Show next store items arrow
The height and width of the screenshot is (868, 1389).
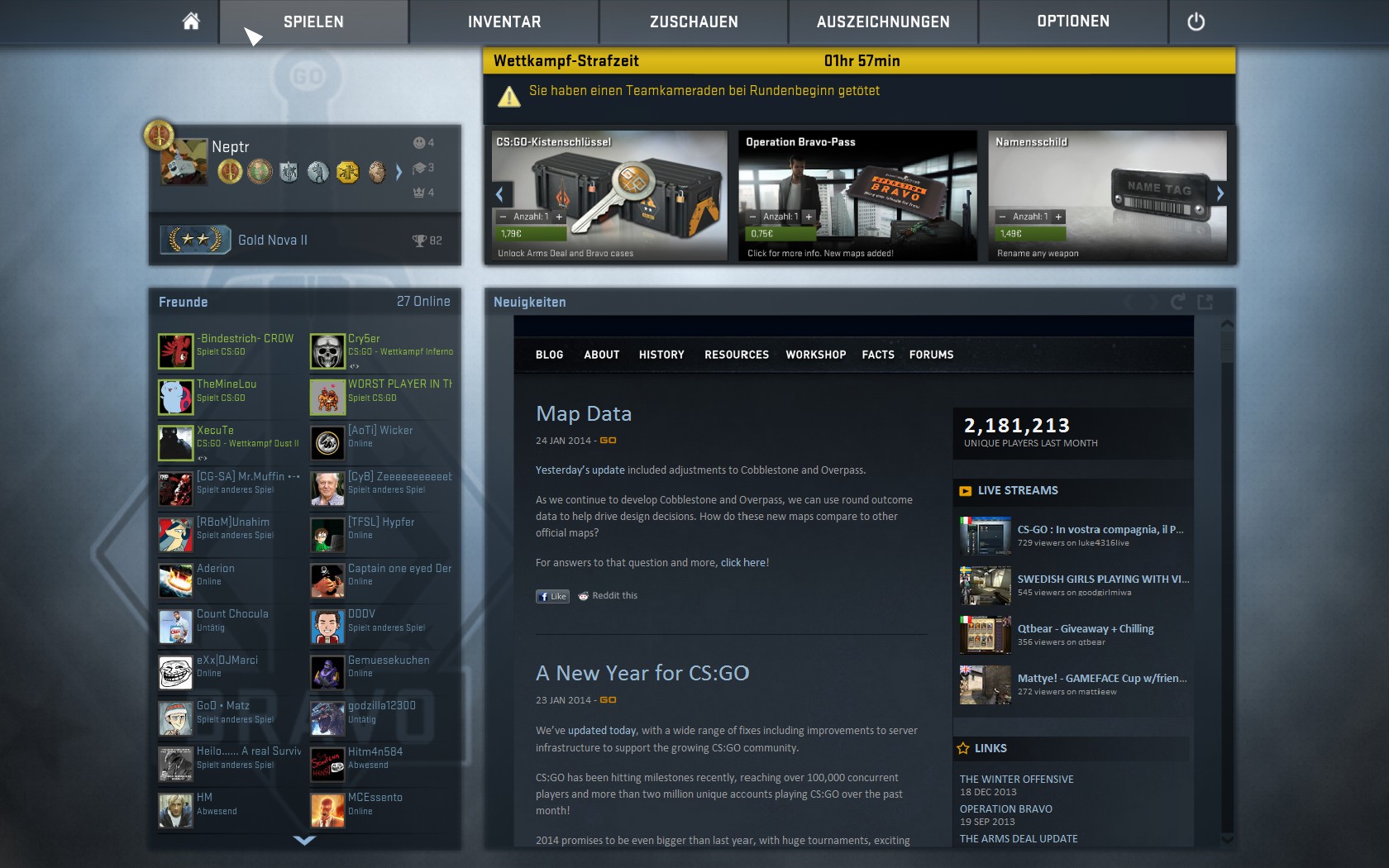(x=1220, y=194)
